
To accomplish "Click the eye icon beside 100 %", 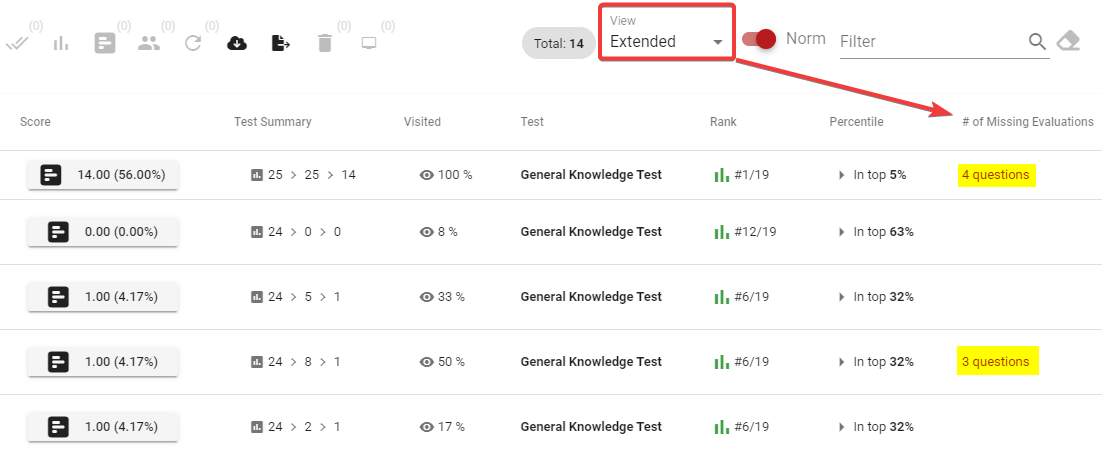I will [427, 175].
